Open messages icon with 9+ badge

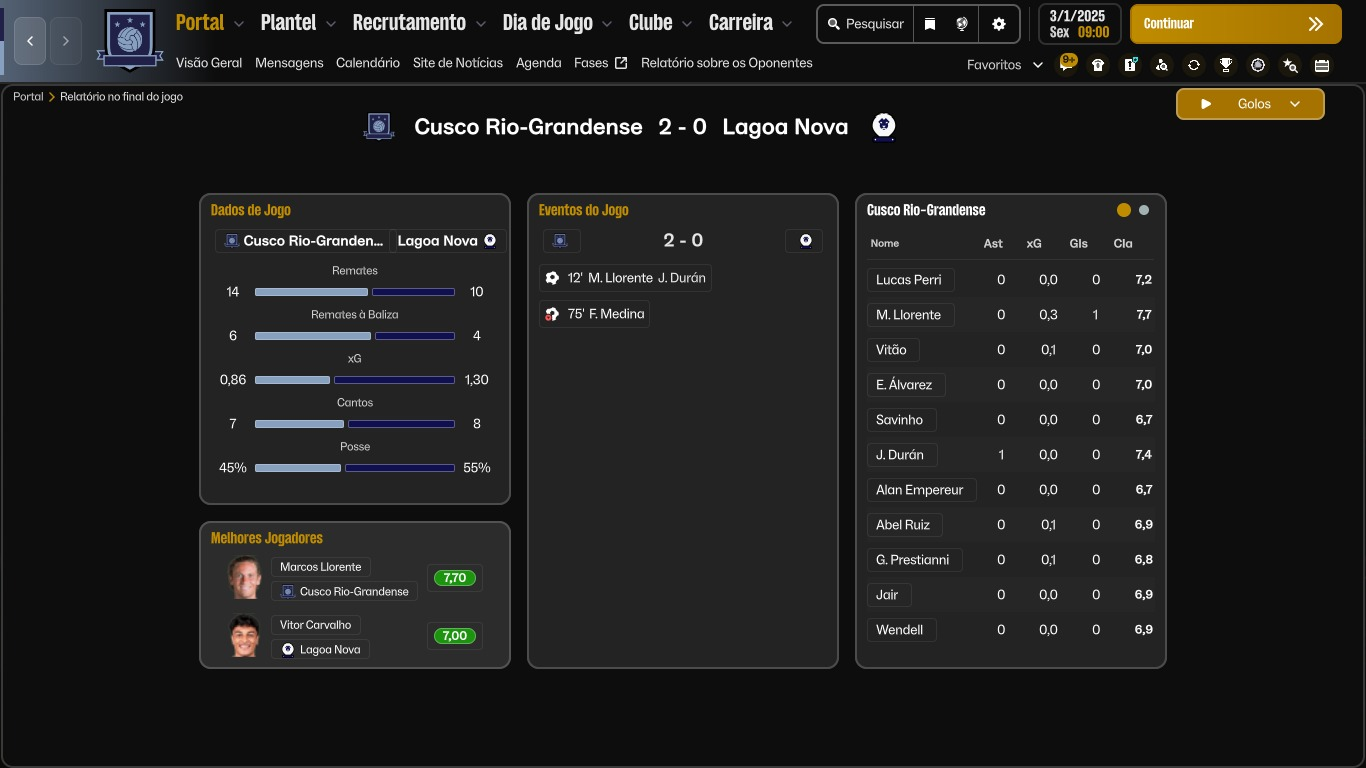(x=1067, y=65)
